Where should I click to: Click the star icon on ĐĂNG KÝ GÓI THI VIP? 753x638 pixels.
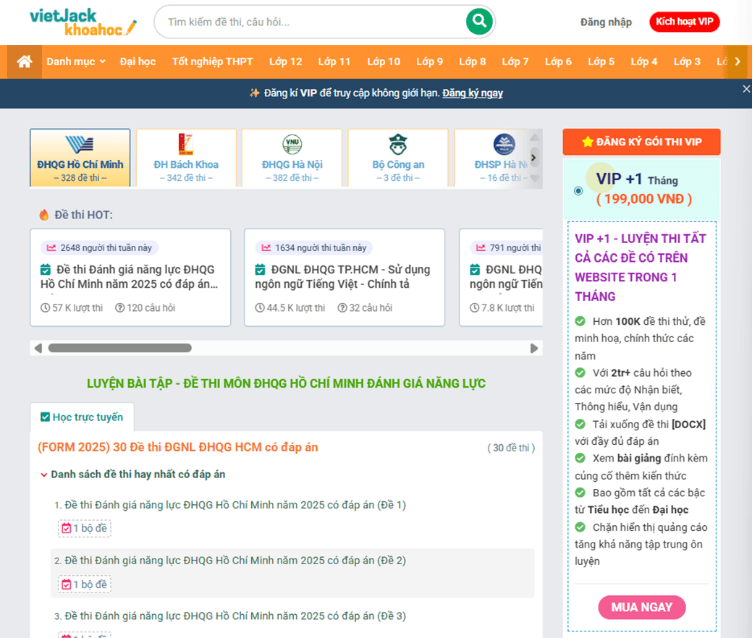[587, 142]
